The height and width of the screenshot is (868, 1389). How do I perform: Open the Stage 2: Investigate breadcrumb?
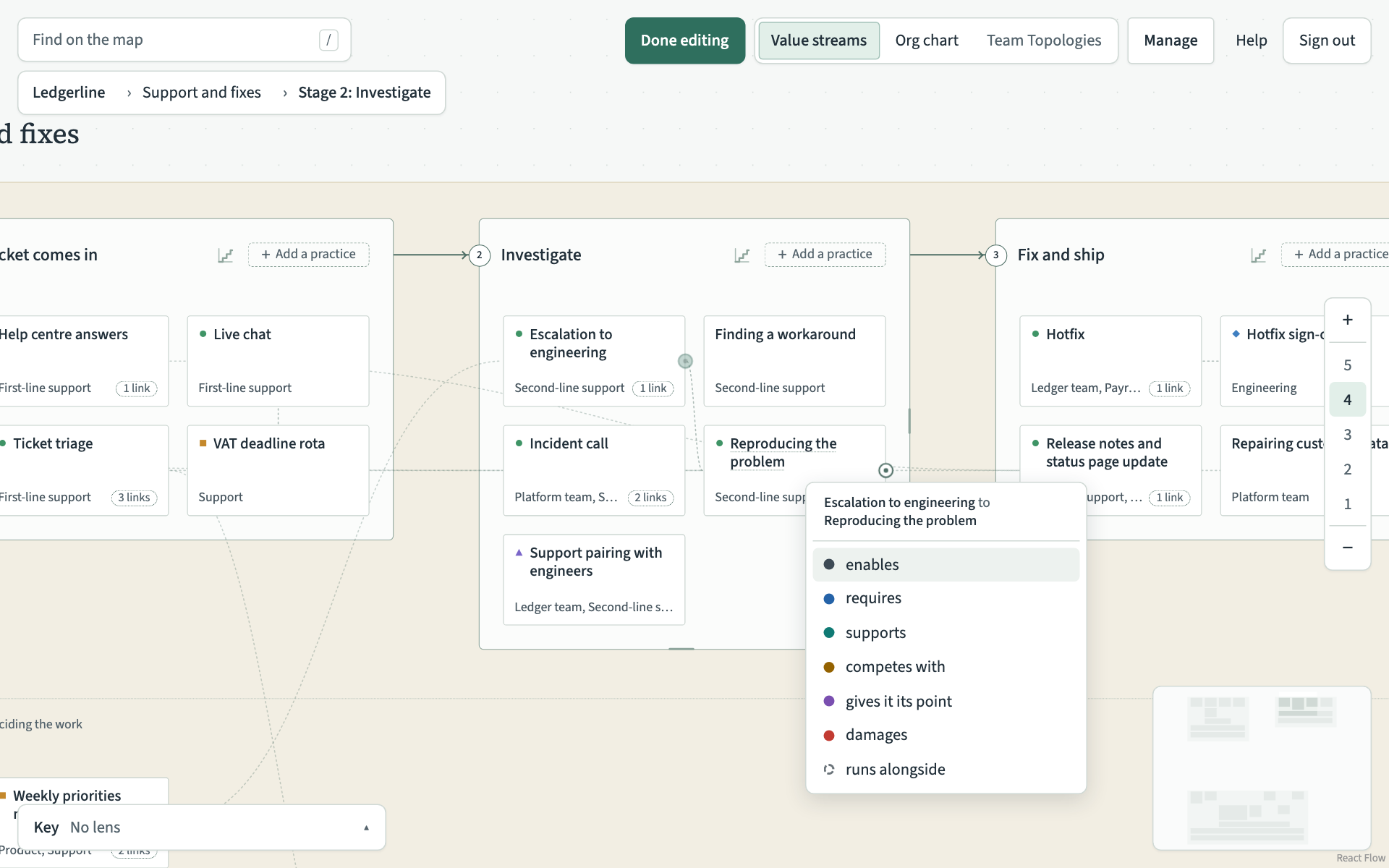(364, 93)
